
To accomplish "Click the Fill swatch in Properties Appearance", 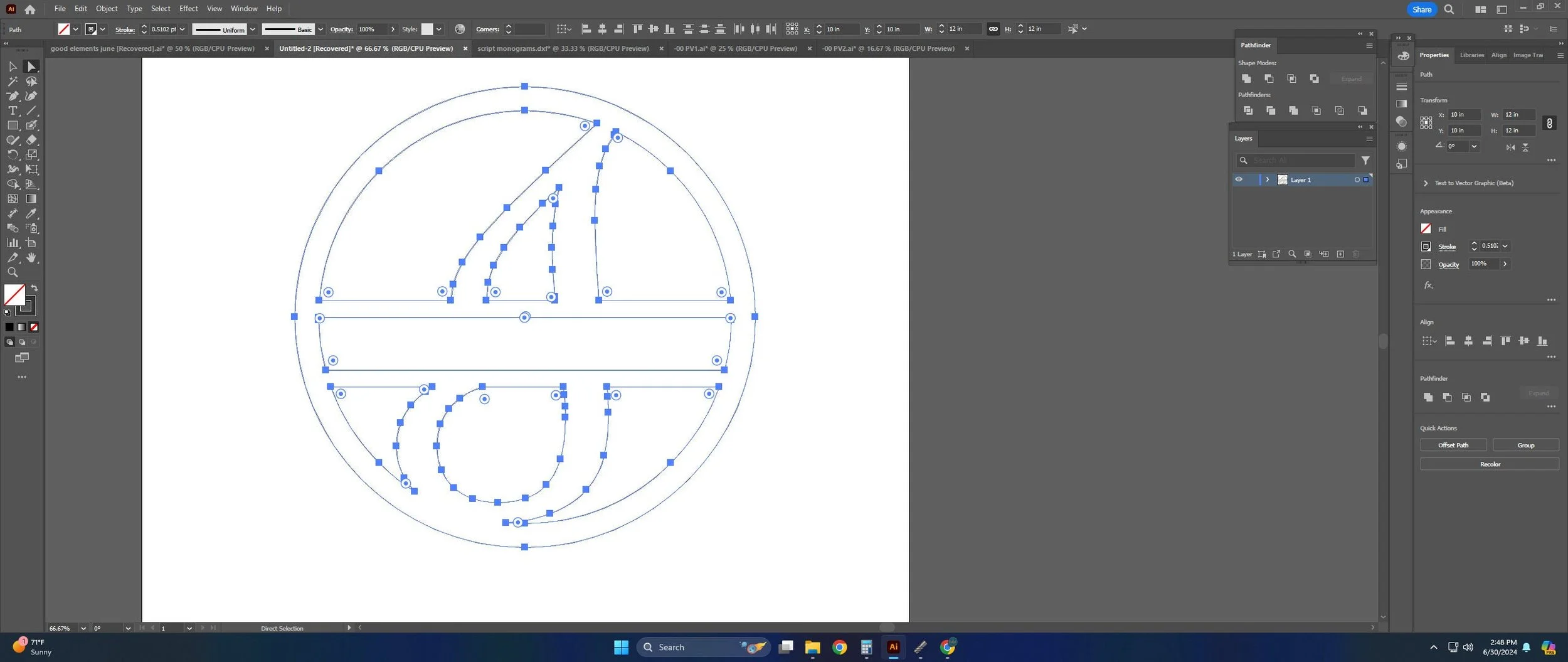I will click(x=1426, y=228).
